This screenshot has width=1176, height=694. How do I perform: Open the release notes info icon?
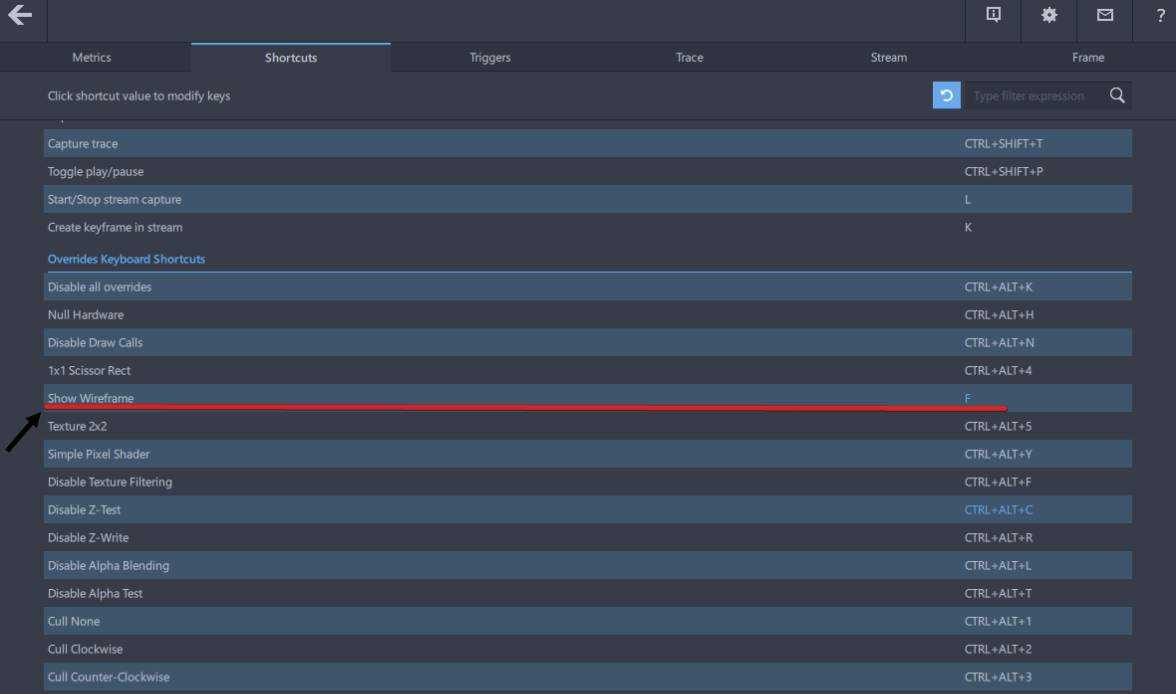coord(993,14)
